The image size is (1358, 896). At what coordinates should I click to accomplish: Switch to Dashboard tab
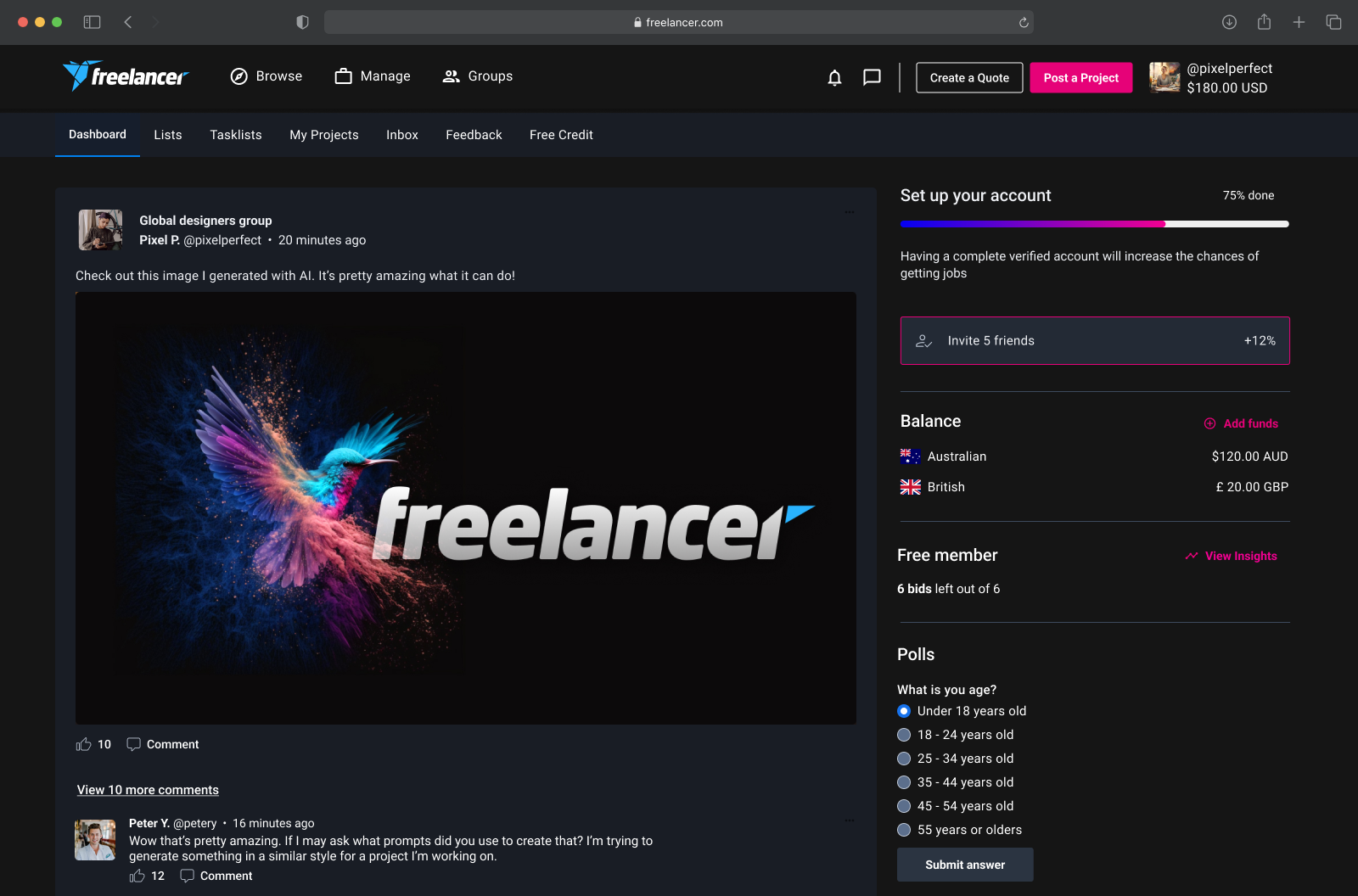(x=98, y=134)
